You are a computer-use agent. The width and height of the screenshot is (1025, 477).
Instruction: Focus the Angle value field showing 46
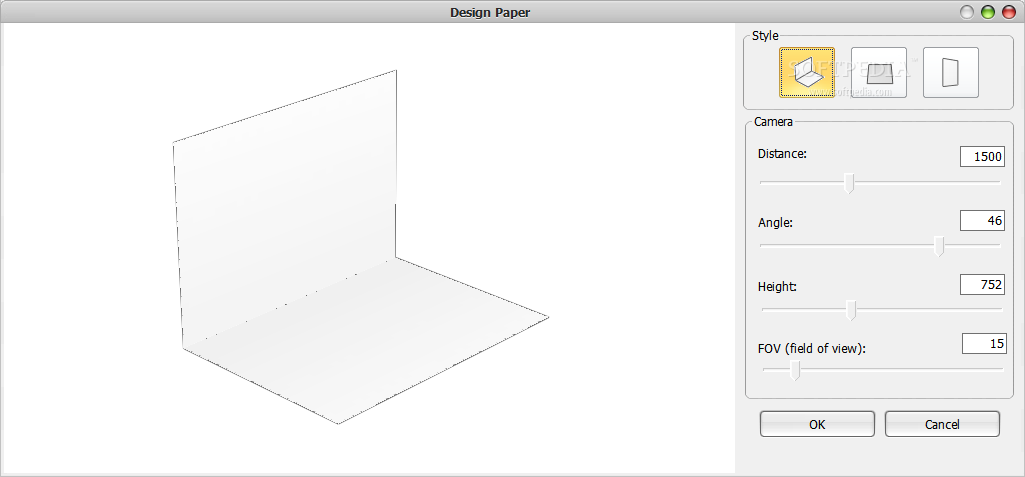click(x=982, y=221)
